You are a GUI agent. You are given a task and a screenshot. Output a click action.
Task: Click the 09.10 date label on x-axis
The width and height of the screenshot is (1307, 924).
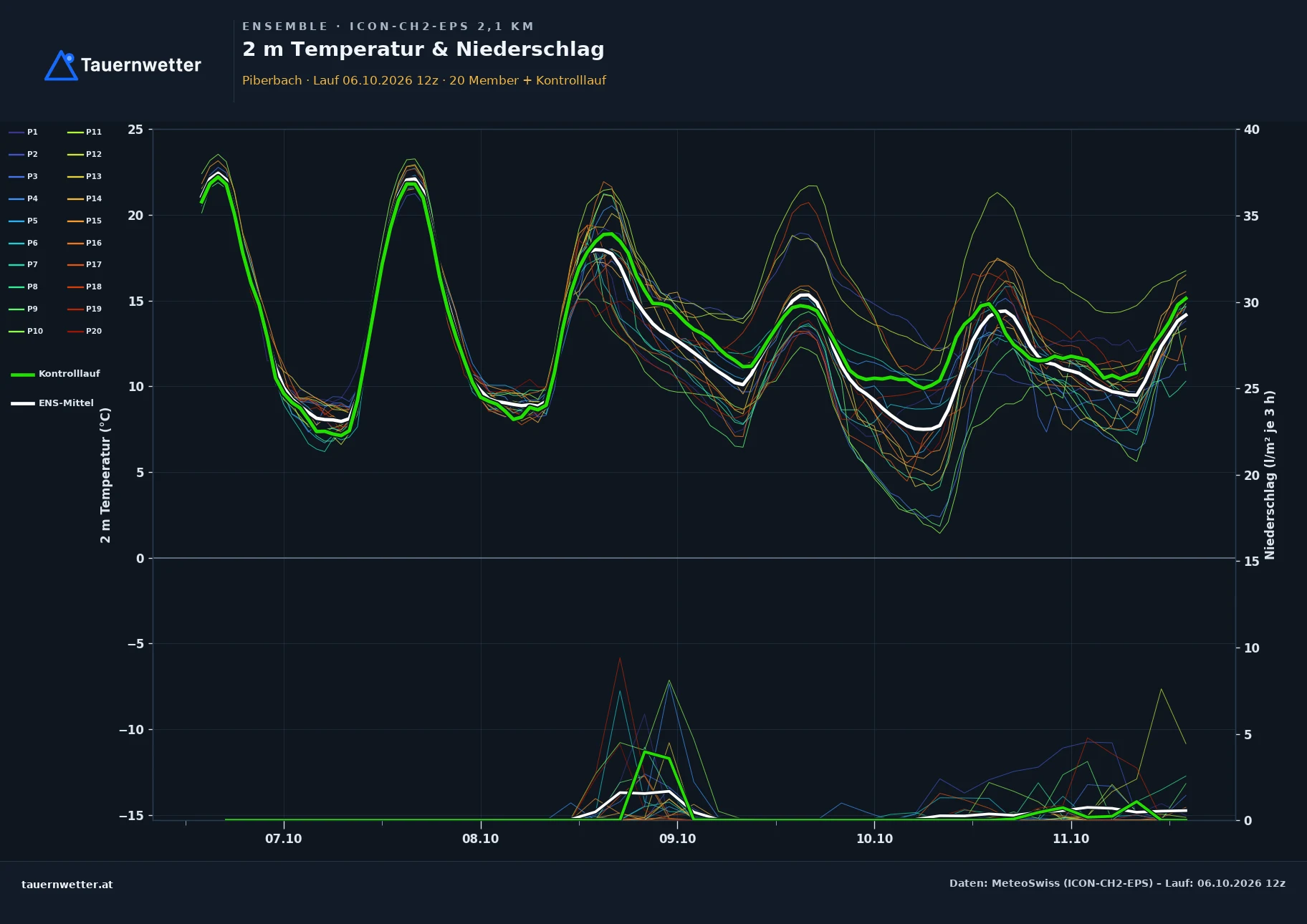coord(677,839)
